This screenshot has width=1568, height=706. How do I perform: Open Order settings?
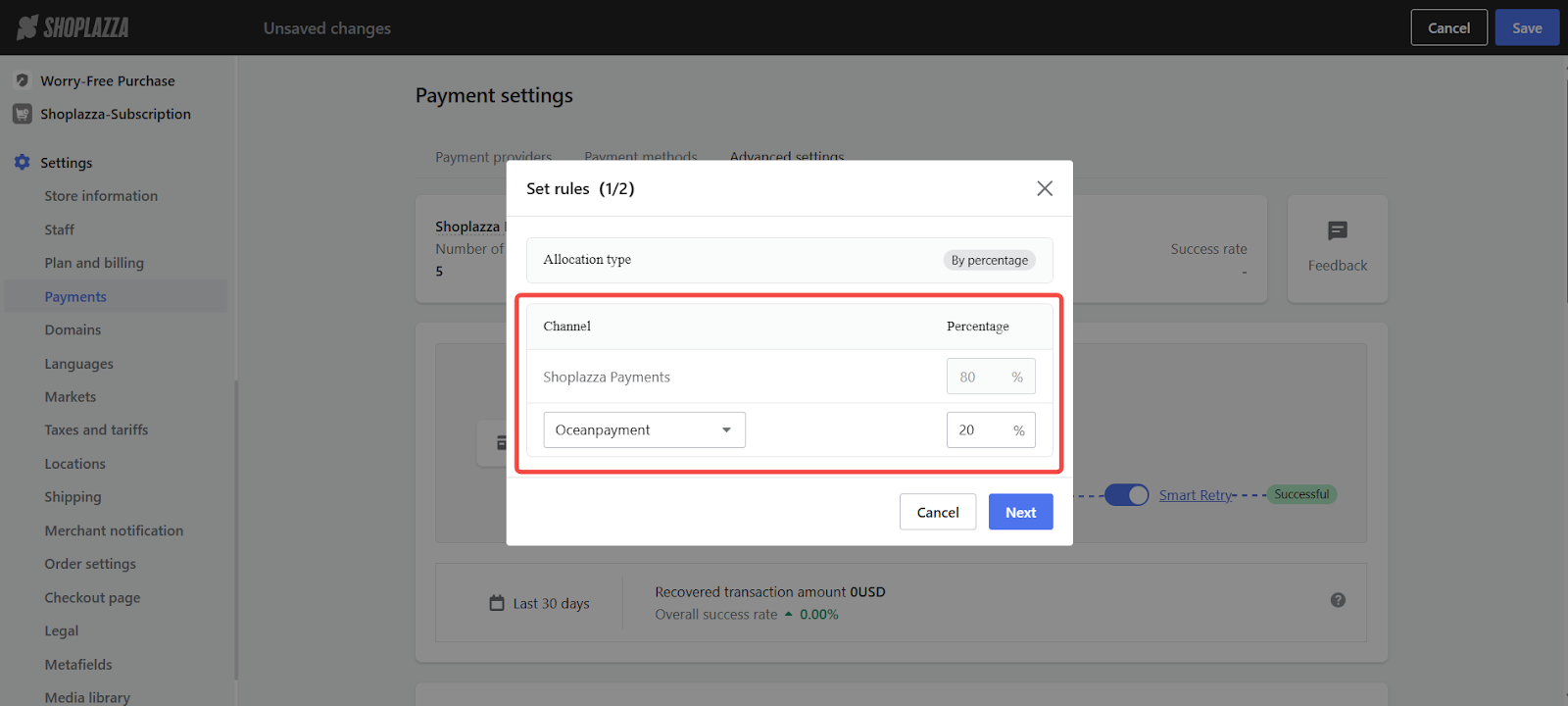90,564
